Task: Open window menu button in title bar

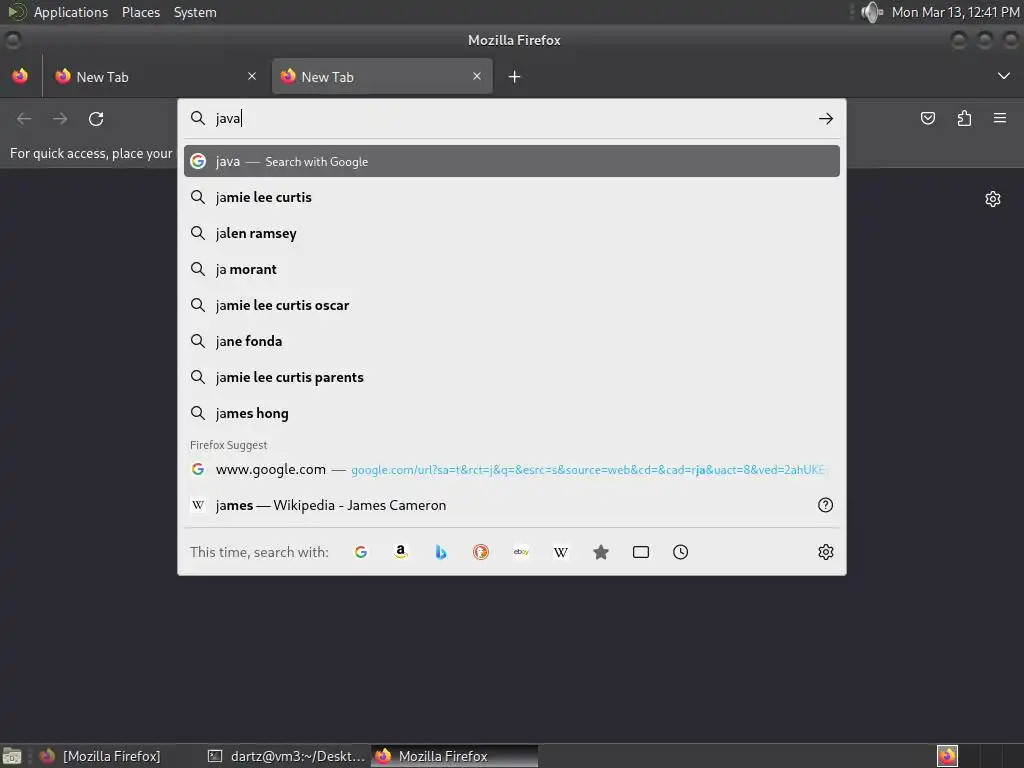Action: tap(12, 40)
